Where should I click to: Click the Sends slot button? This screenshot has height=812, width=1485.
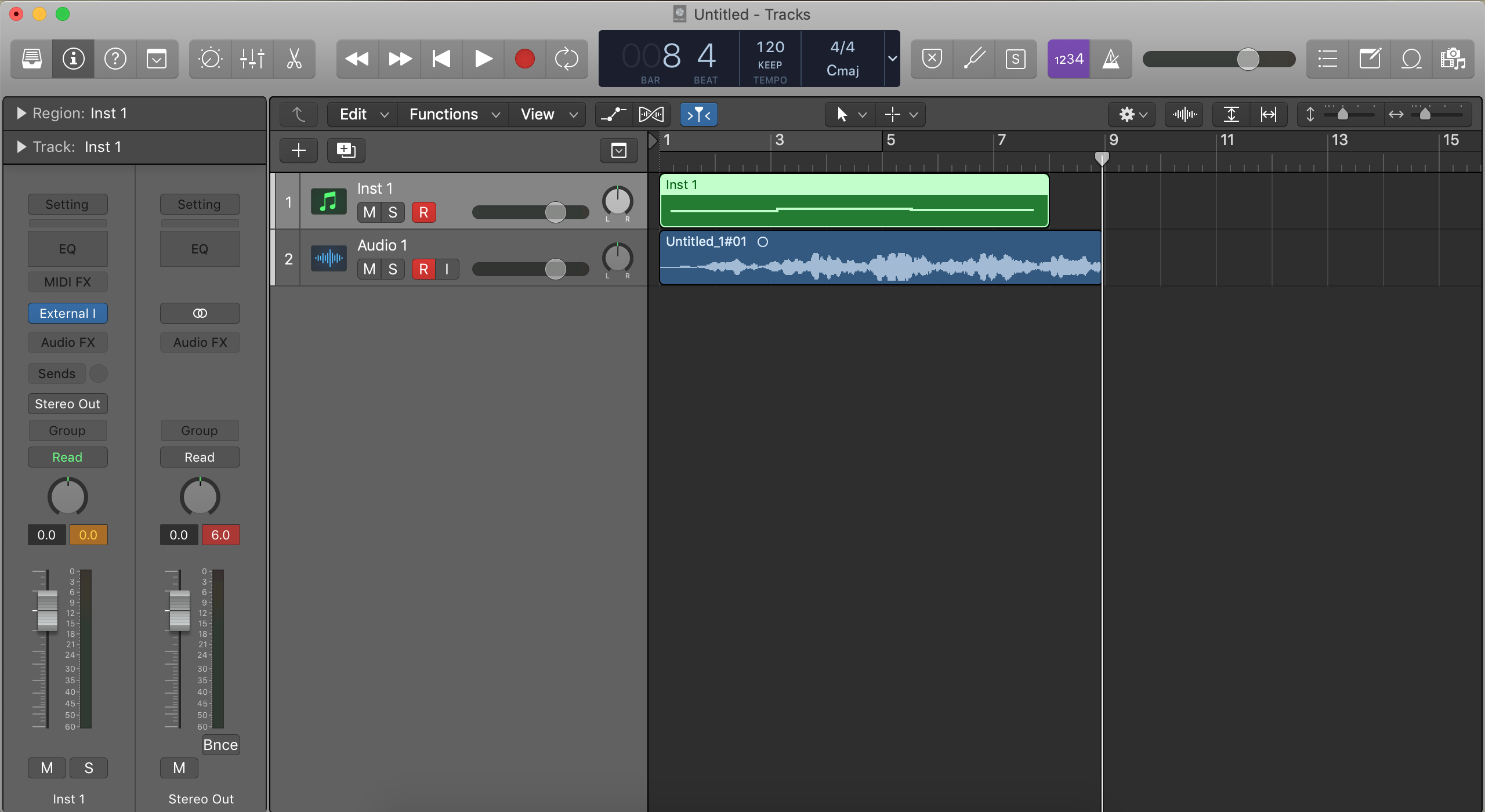click(x=57, y=374)
